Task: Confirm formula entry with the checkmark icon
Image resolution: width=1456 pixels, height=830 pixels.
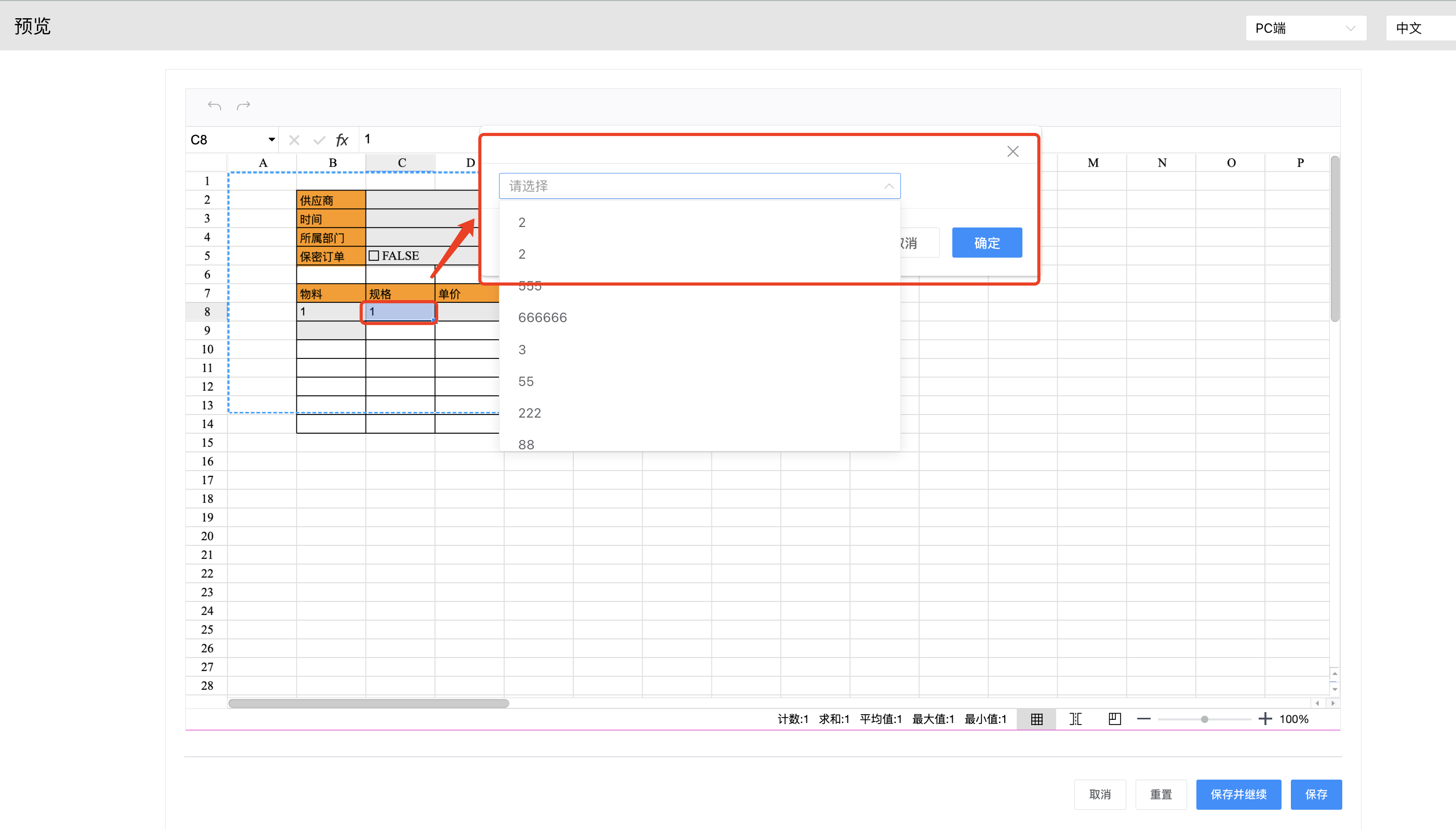Action: [x=319, y=140]
